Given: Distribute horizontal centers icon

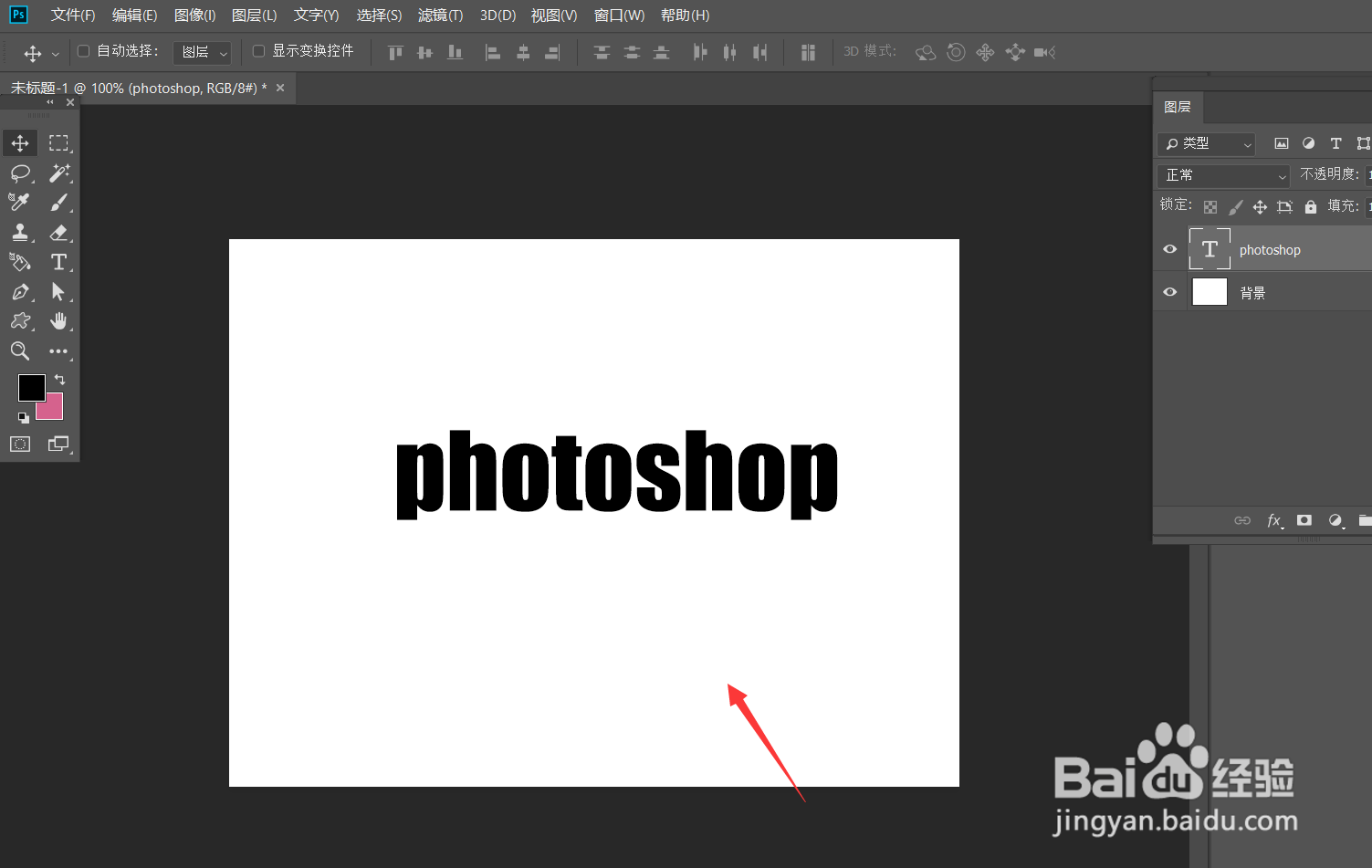Looking at the screenshot, I should point(729,53).
